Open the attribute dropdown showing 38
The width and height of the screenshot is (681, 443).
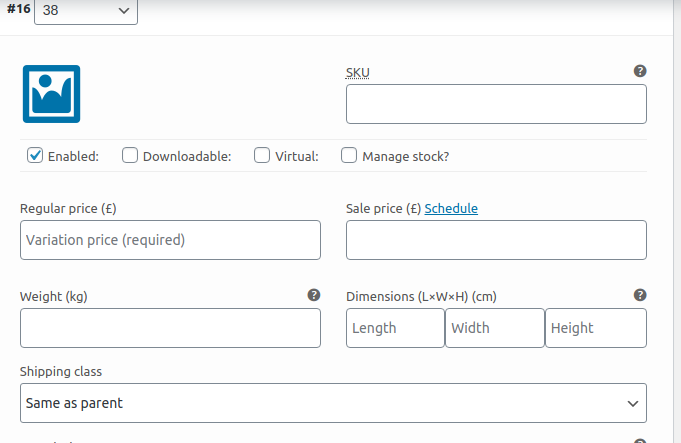point(86,10)
